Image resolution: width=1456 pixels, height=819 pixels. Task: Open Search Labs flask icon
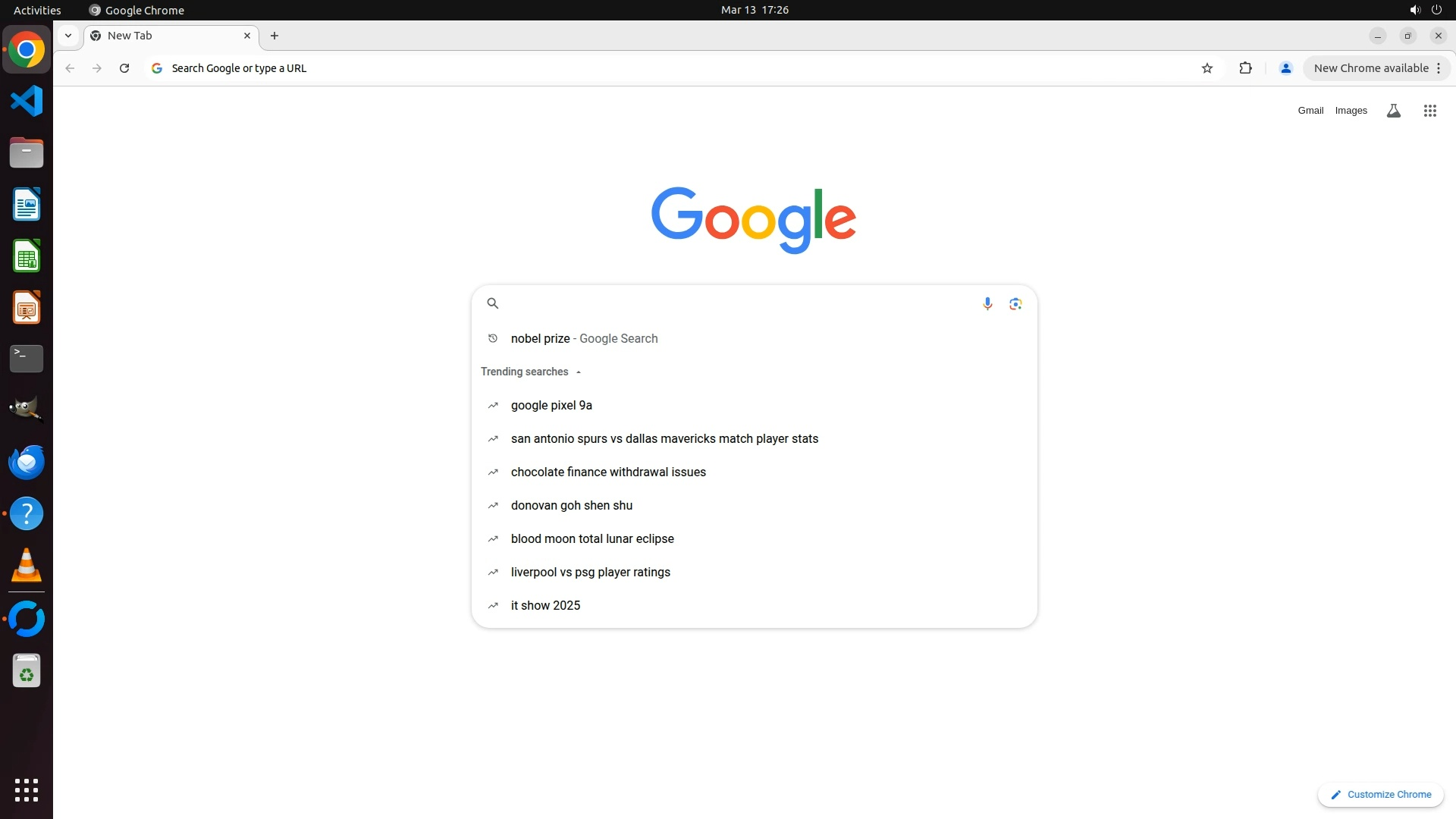(1393, 111)
